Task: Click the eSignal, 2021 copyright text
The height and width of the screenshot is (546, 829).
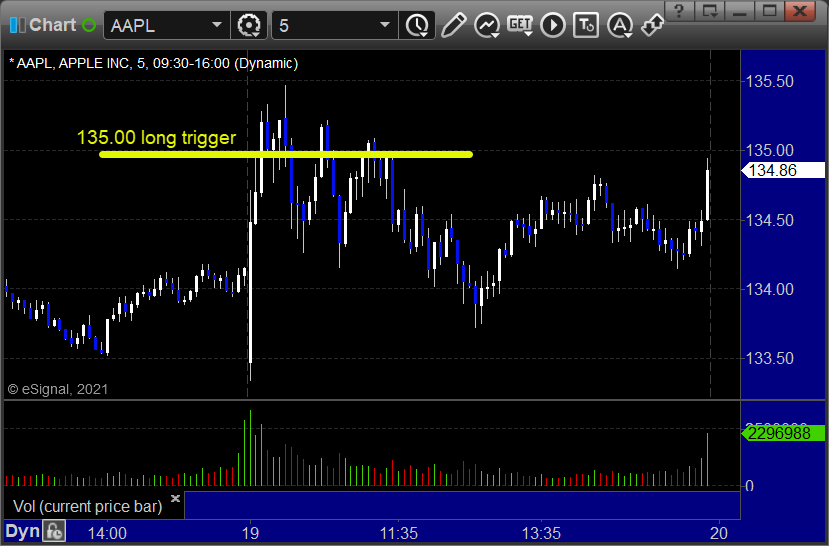Action: (58, 389)
